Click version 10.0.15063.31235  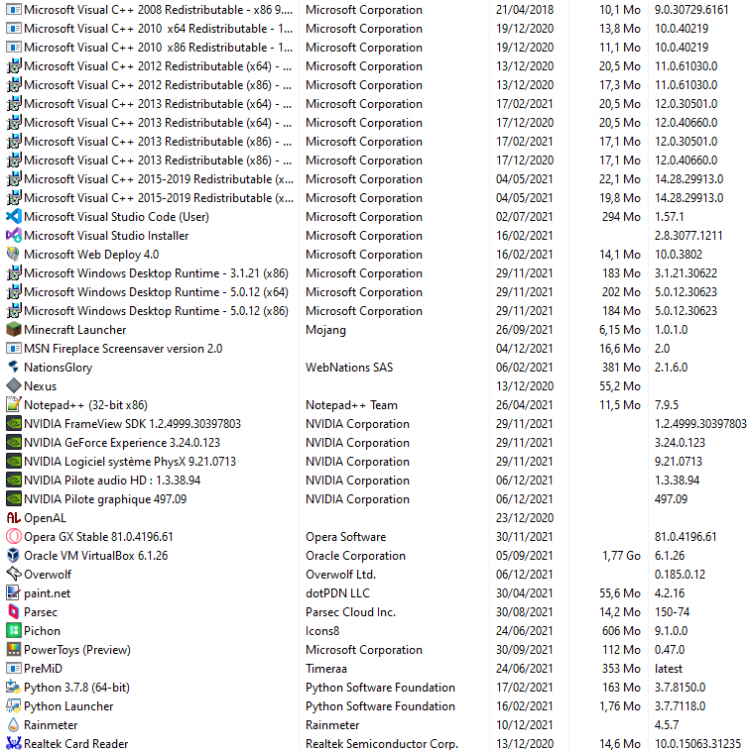tap(697, 744)
